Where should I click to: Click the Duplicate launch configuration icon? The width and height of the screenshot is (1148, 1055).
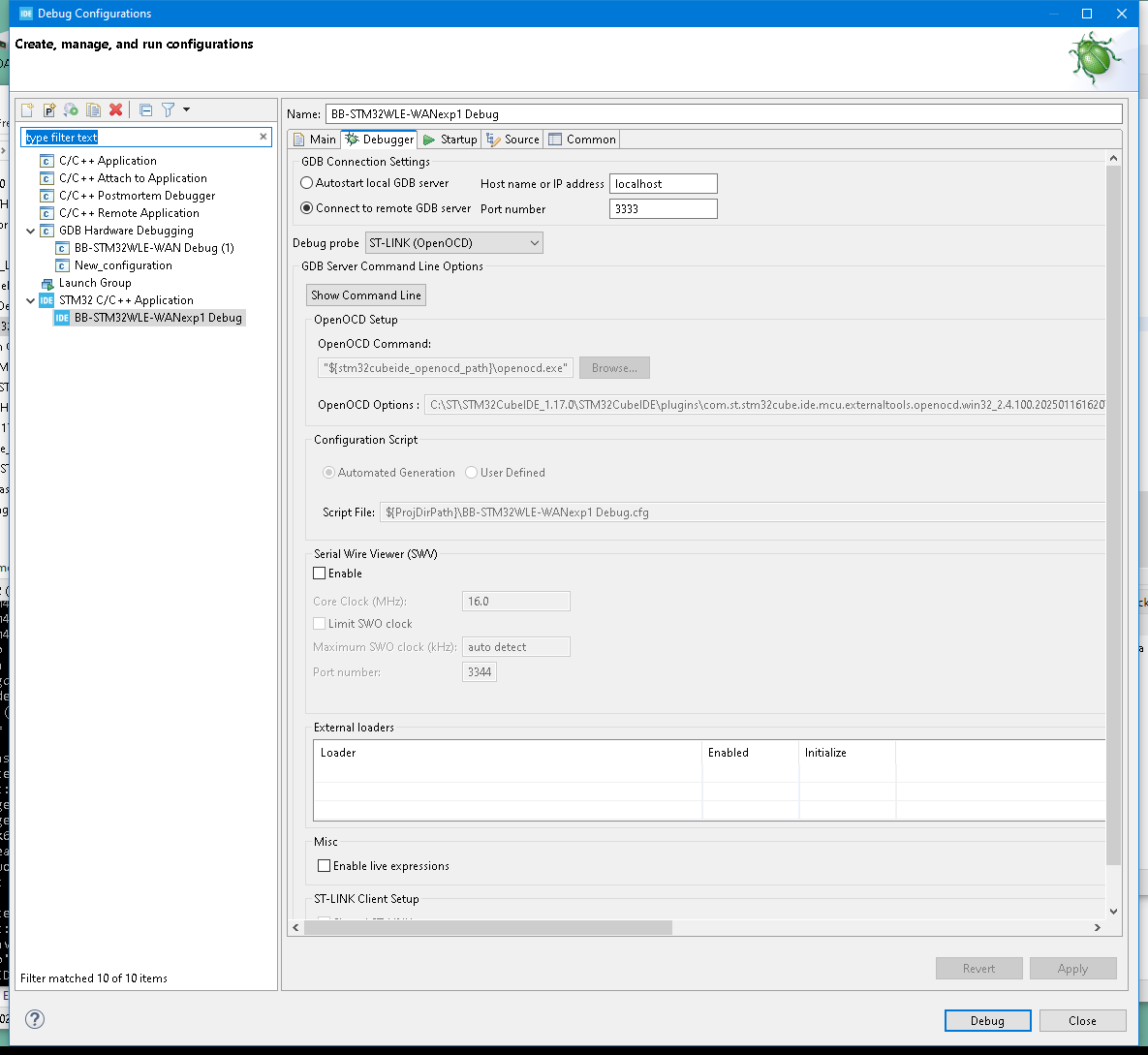click(93, 109)
